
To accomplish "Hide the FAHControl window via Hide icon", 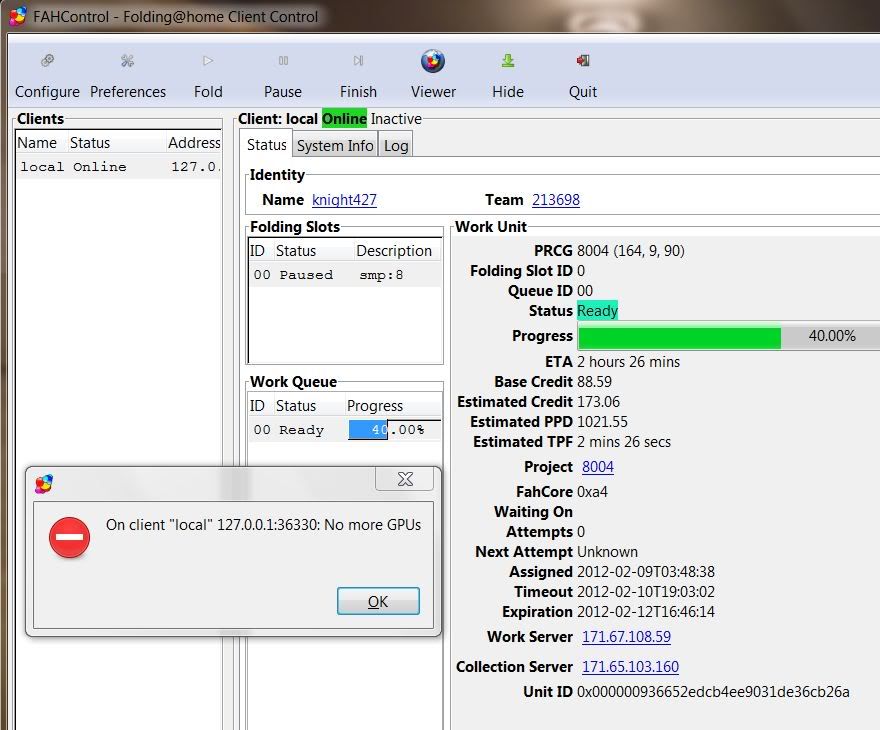I will [508, 61].
